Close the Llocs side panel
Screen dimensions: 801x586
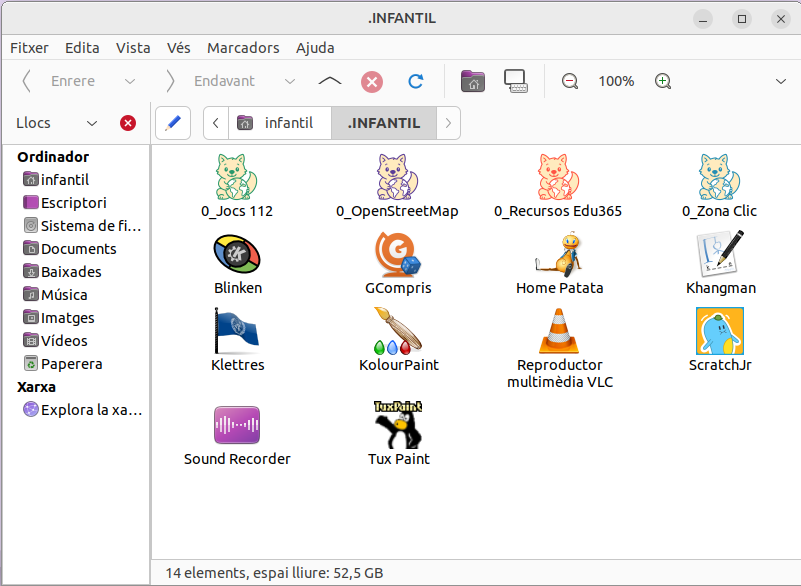[128, 123]
